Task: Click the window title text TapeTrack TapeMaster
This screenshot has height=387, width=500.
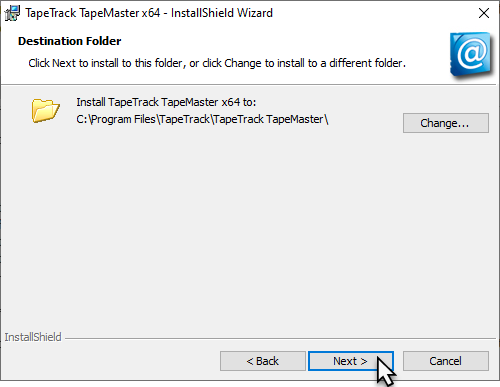Action: point(82,13)
